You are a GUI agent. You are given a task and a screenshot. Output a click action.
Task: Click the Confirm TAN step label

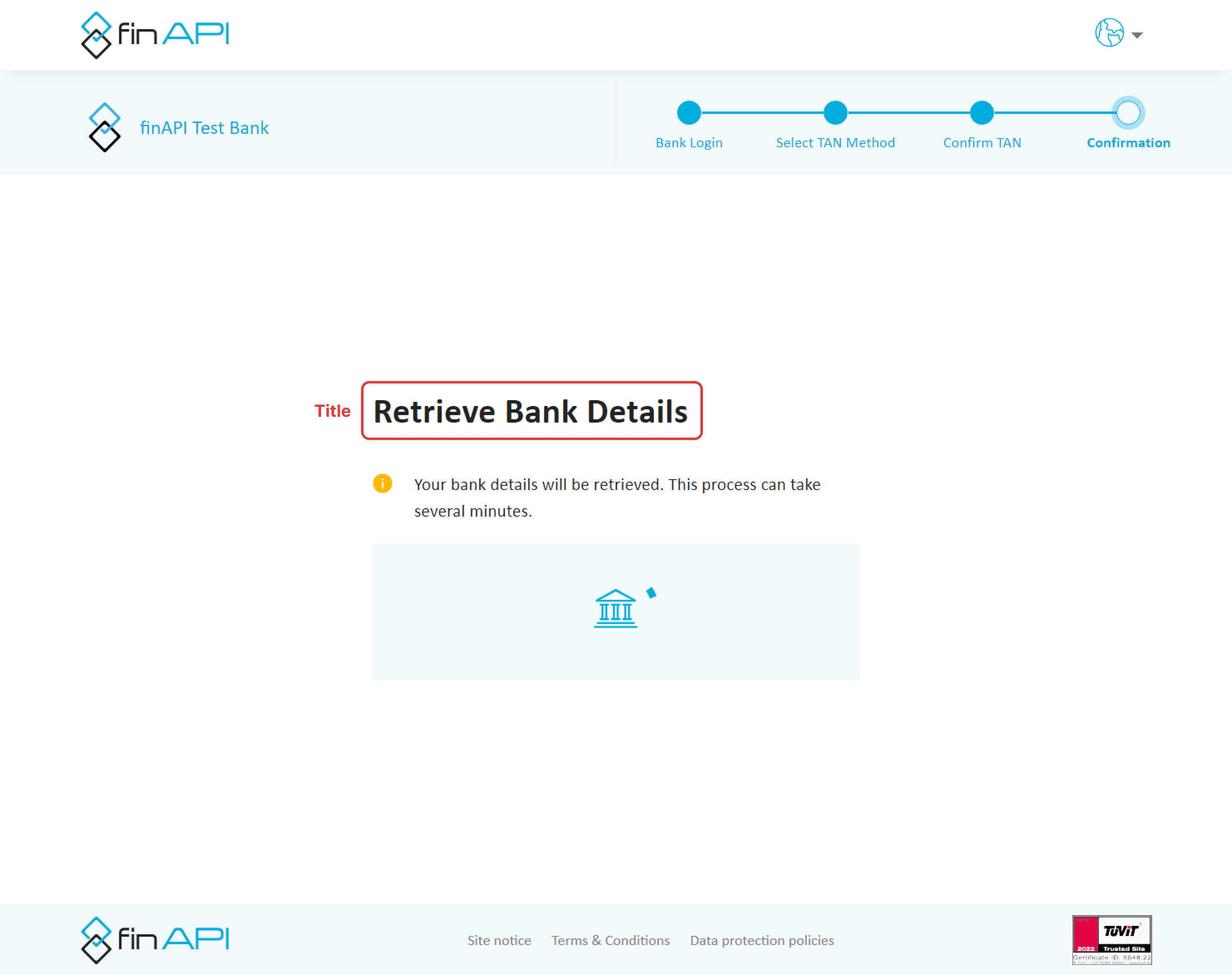pyautogui.click(x=981, y=143)
